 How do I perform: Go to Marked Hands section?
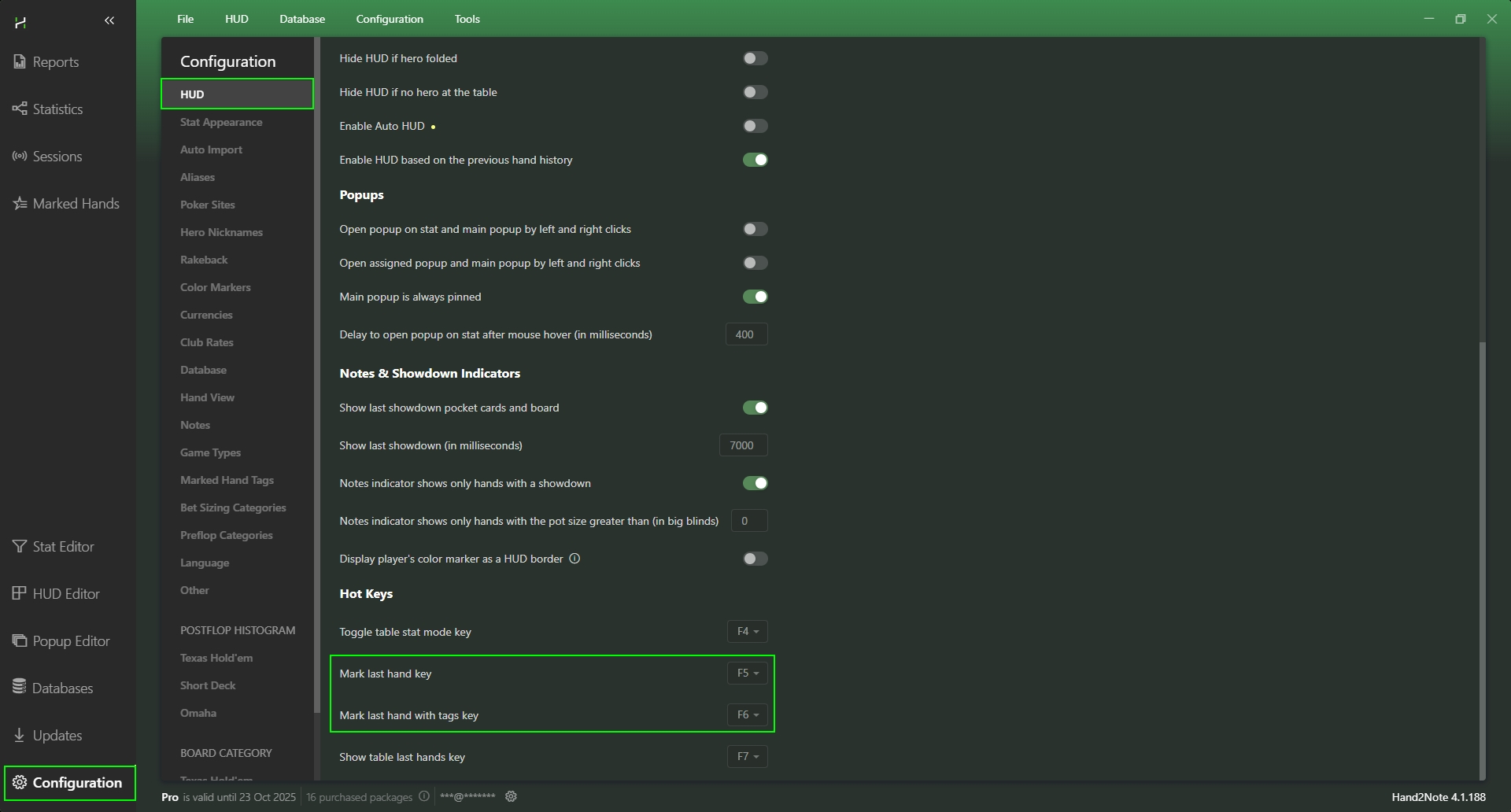[x=76, y=204]
